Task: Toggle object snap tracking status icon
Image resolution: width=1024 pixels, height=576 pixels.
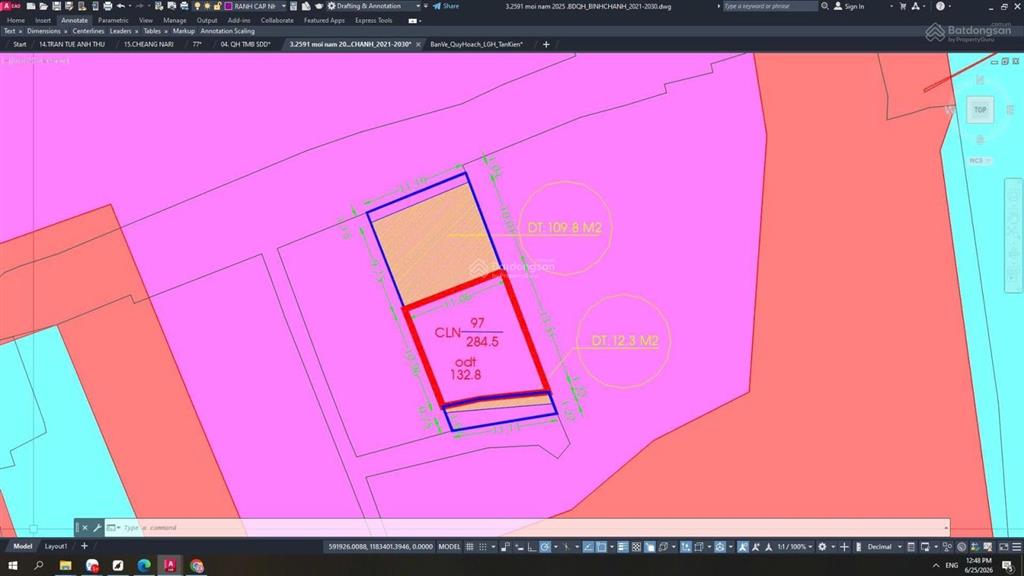Action: click(x=588, y=547)
